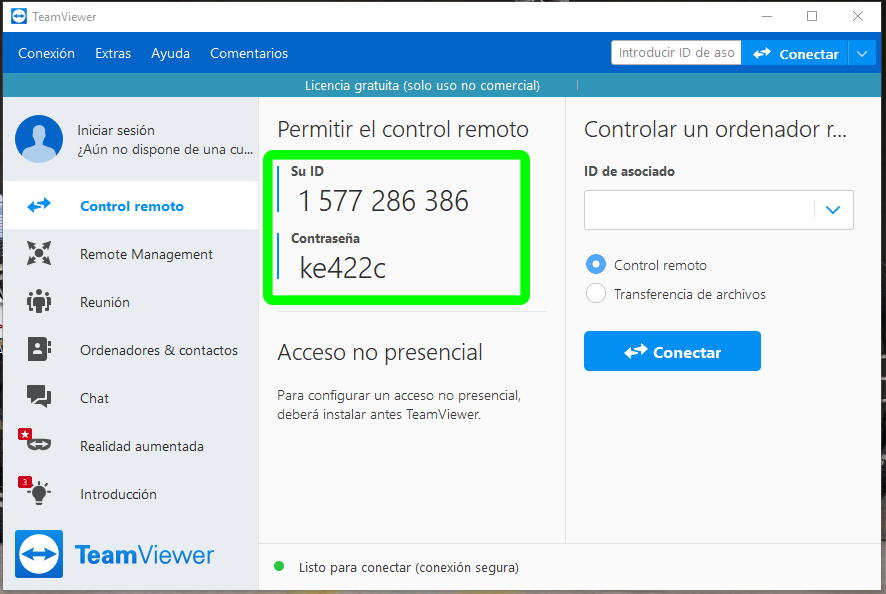
Task: Click the Licencia gratuita banner text
Action: click(x=422, y=85)
